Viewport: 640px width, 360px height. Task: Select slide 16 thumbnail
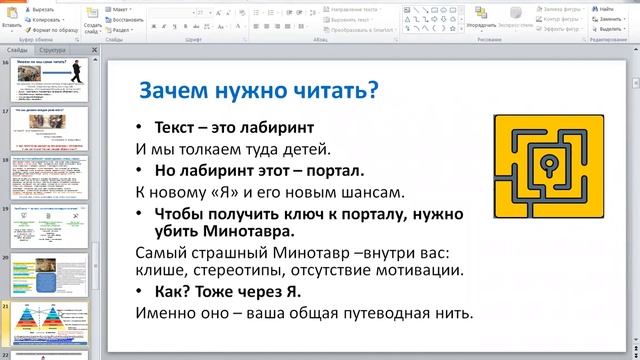click(x=49, y=80)
